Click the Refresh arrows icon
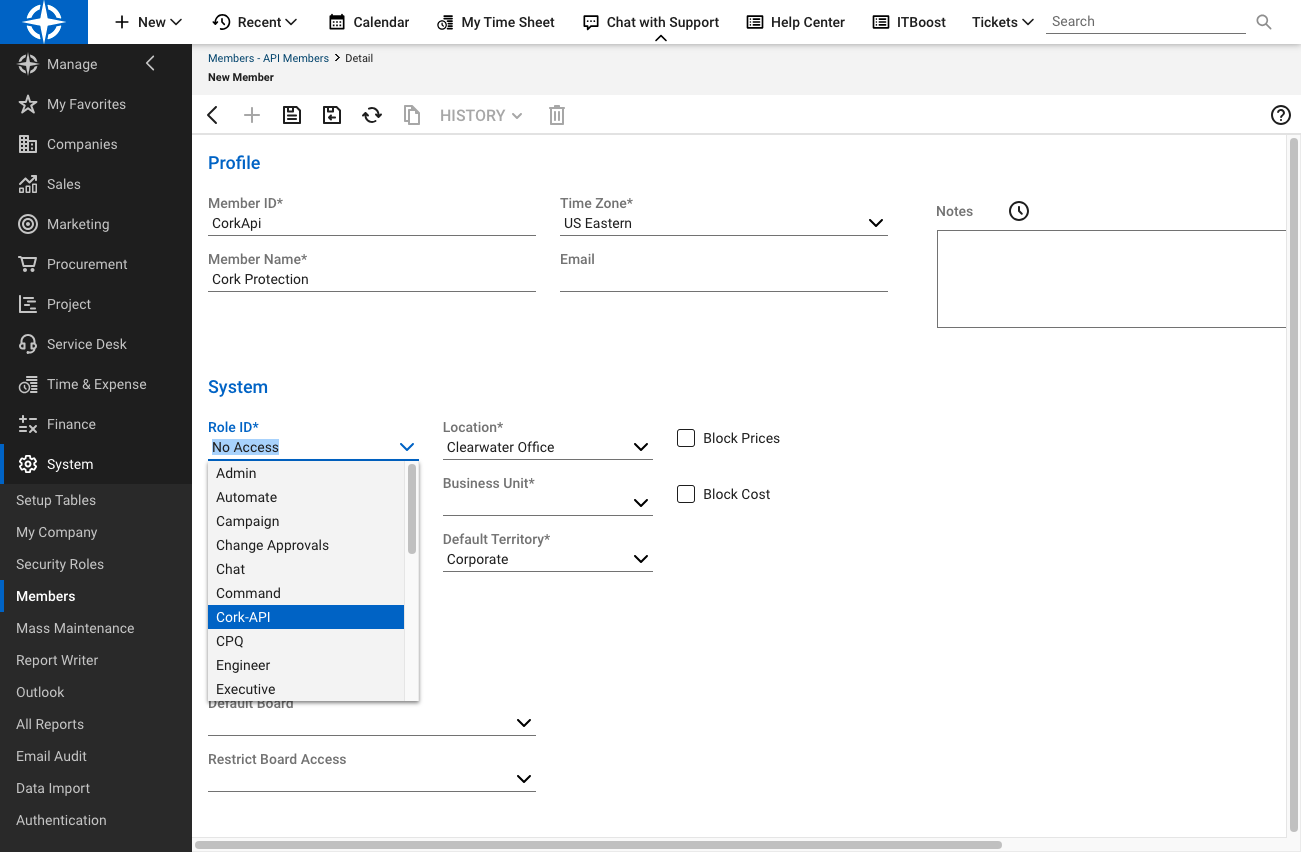This screenshot has height=852, width=1301. tap(372, 115)
